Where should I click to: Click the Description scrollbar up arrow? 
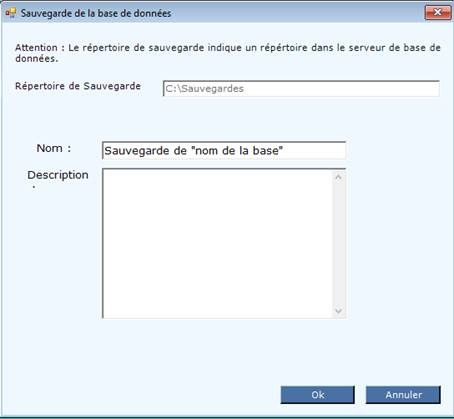pyautogui.click(x=338, y=177)
